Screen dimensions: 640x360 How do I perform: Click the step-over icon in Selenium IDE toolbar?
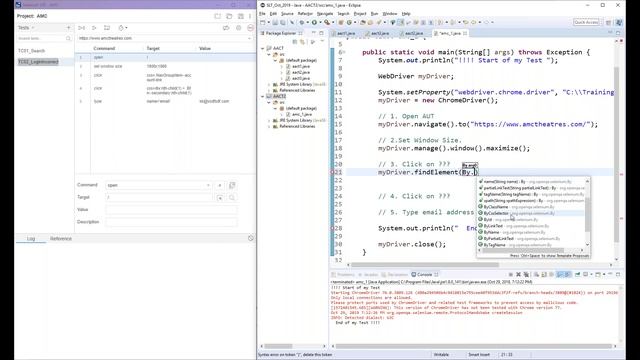(x=107, y=28)
